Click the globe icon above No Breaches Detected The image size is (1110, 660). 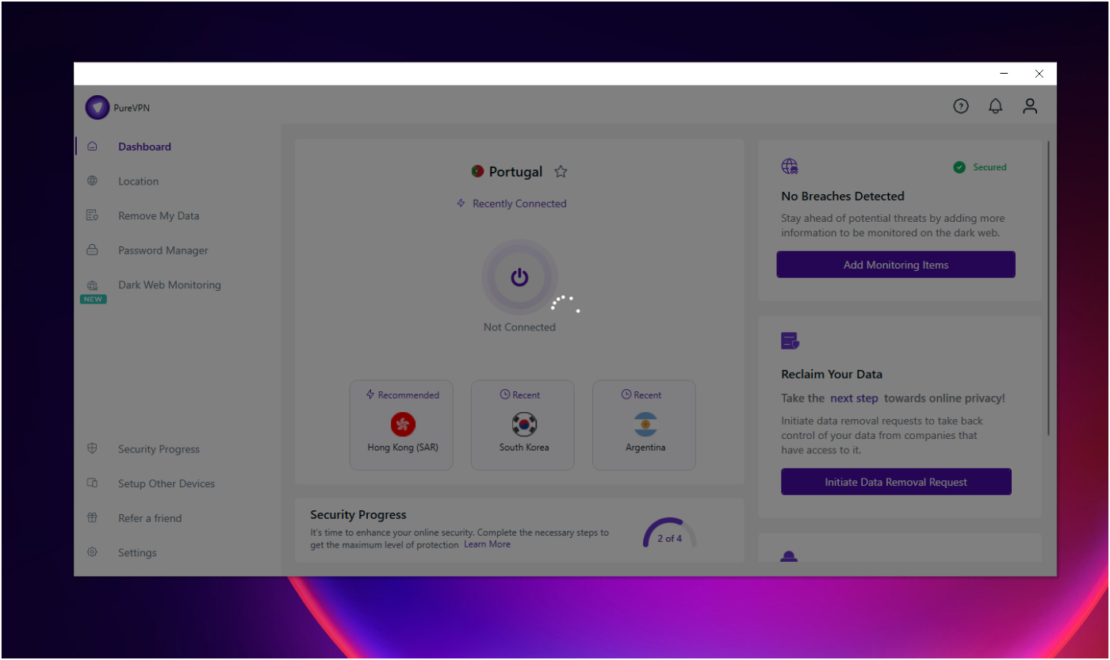pyautogui.click(x=789, y=167)
